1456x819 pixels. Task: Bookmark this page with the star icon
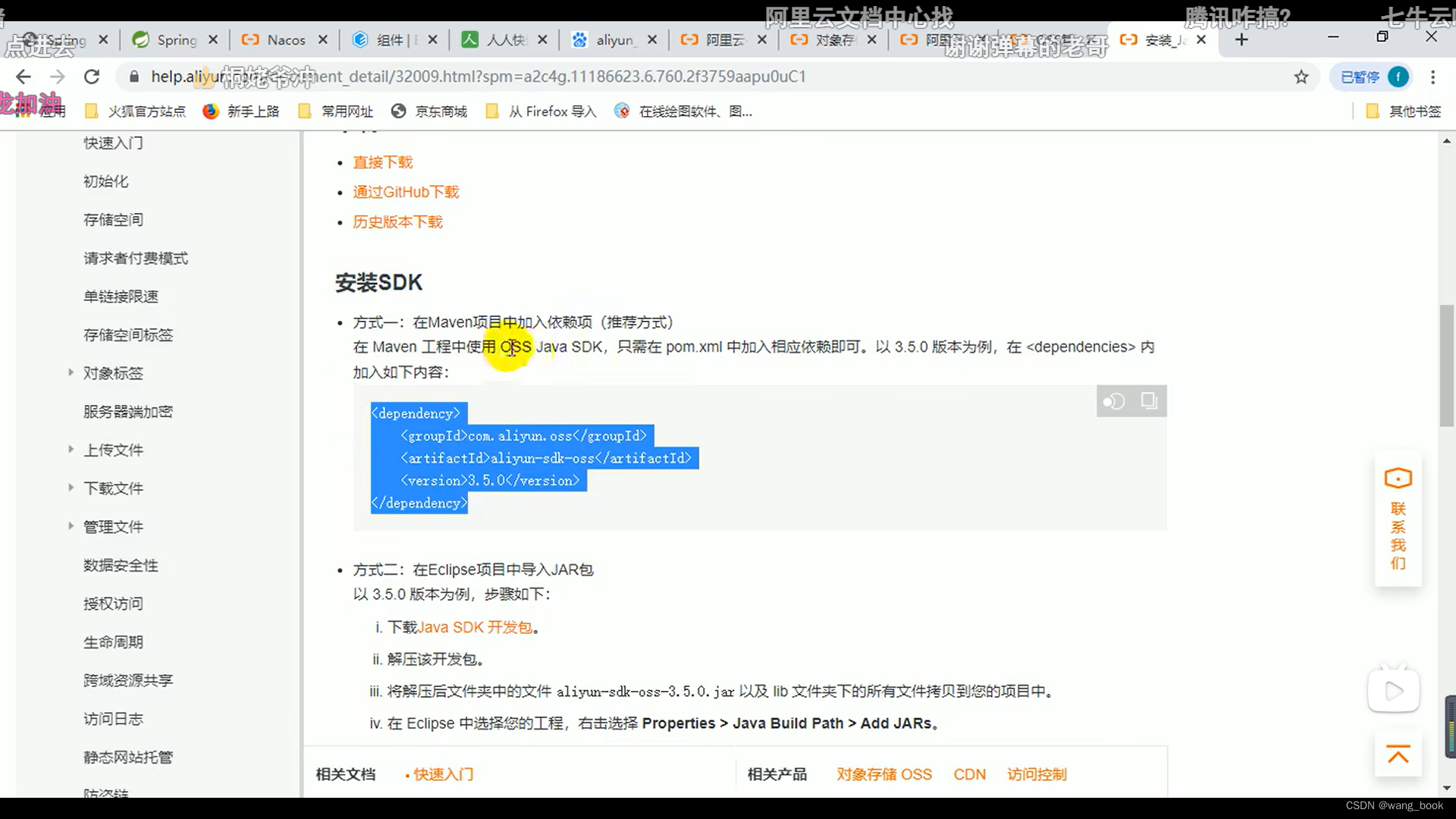[1301, 77]
